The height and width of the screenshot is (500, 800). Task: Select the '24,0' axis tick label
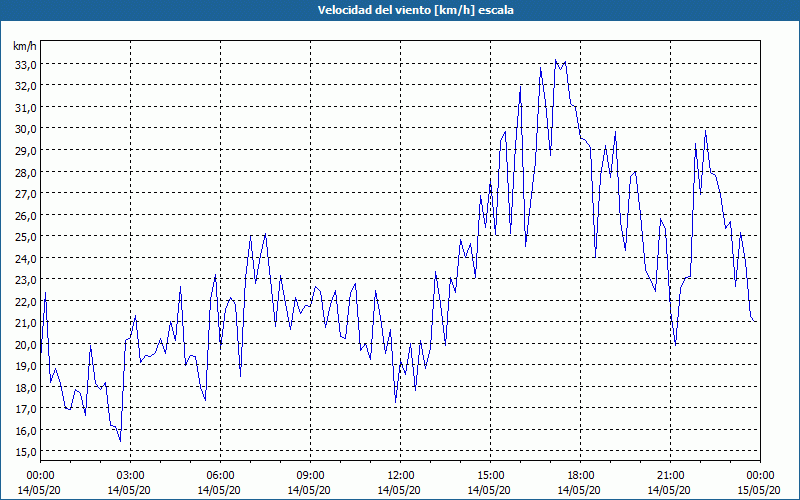click(x=25, y=259)
